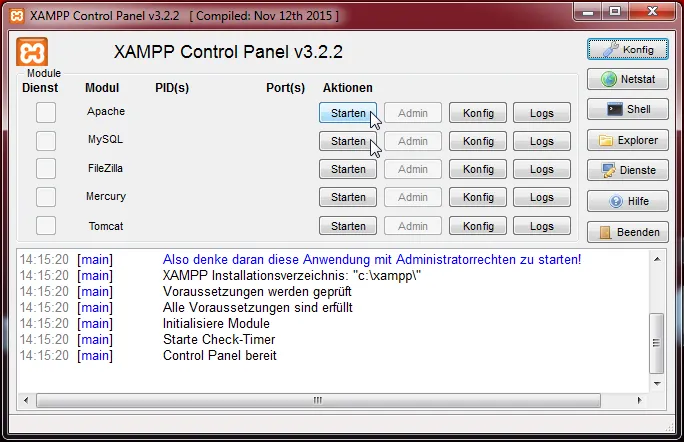Screen dimensions: 684x442
Task: Click the log scroll right arrow
Action: point(640,400)
